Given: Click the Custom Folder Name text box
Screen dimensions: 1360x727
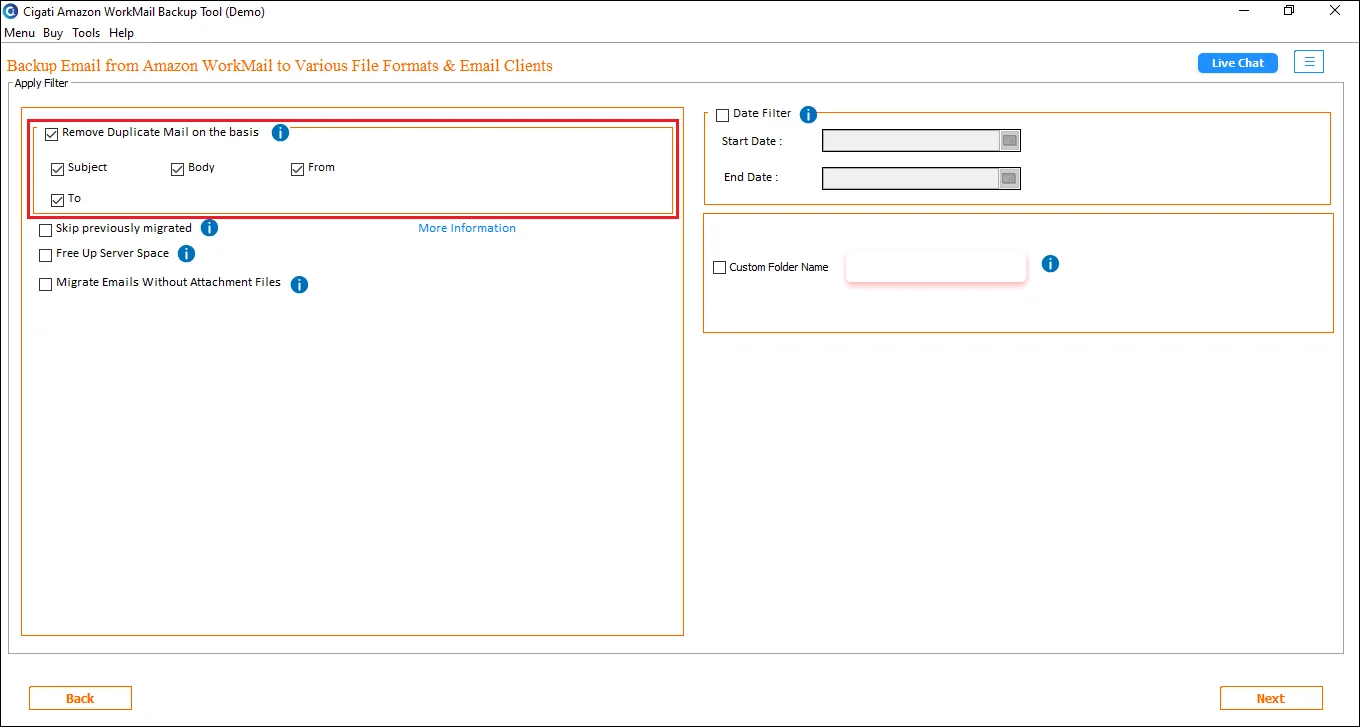Looking at the screenshot, I should point(936,267).
